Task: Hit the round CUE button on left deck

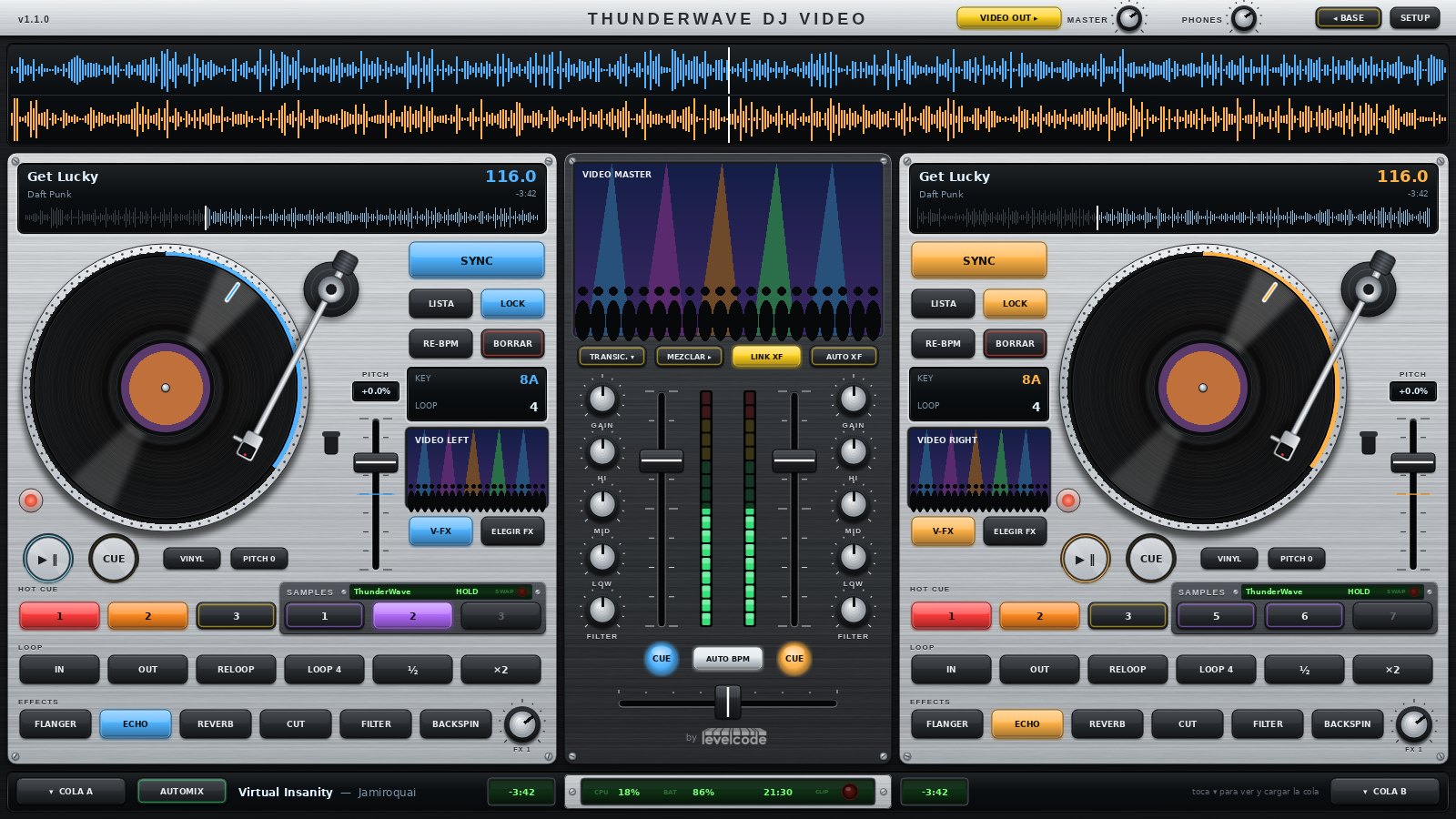Action: (114, 559)
